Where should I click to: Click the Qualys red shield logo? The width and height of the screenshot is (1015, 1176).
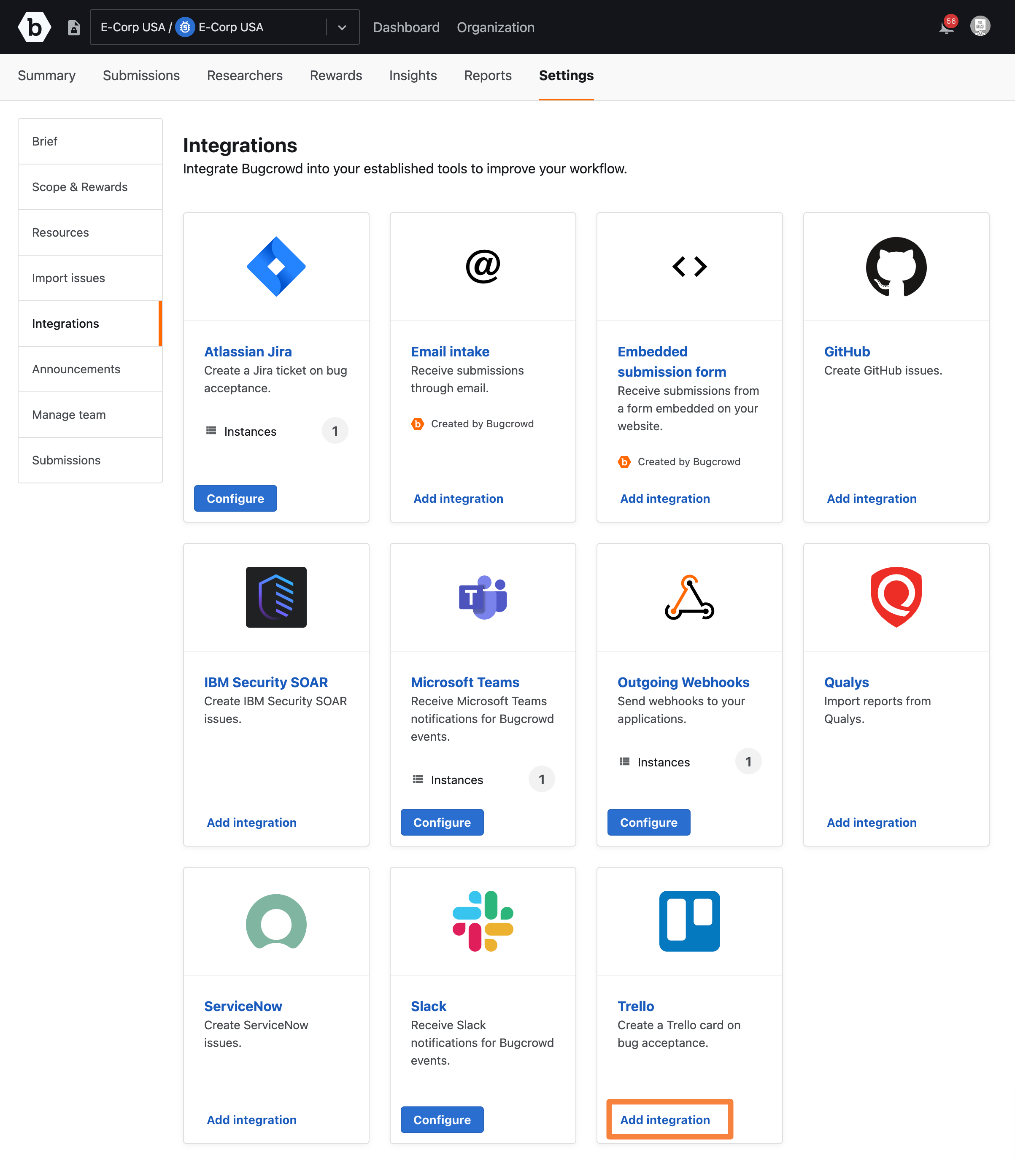point(896,597)
